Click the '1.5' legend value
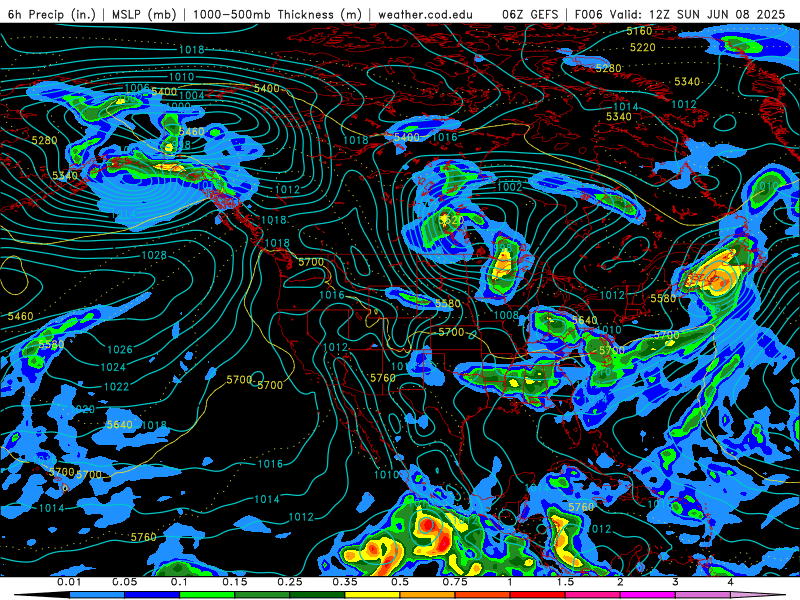The height and width of the screenshot is (600, 800). pyautogui.click(x=565, y=582)
